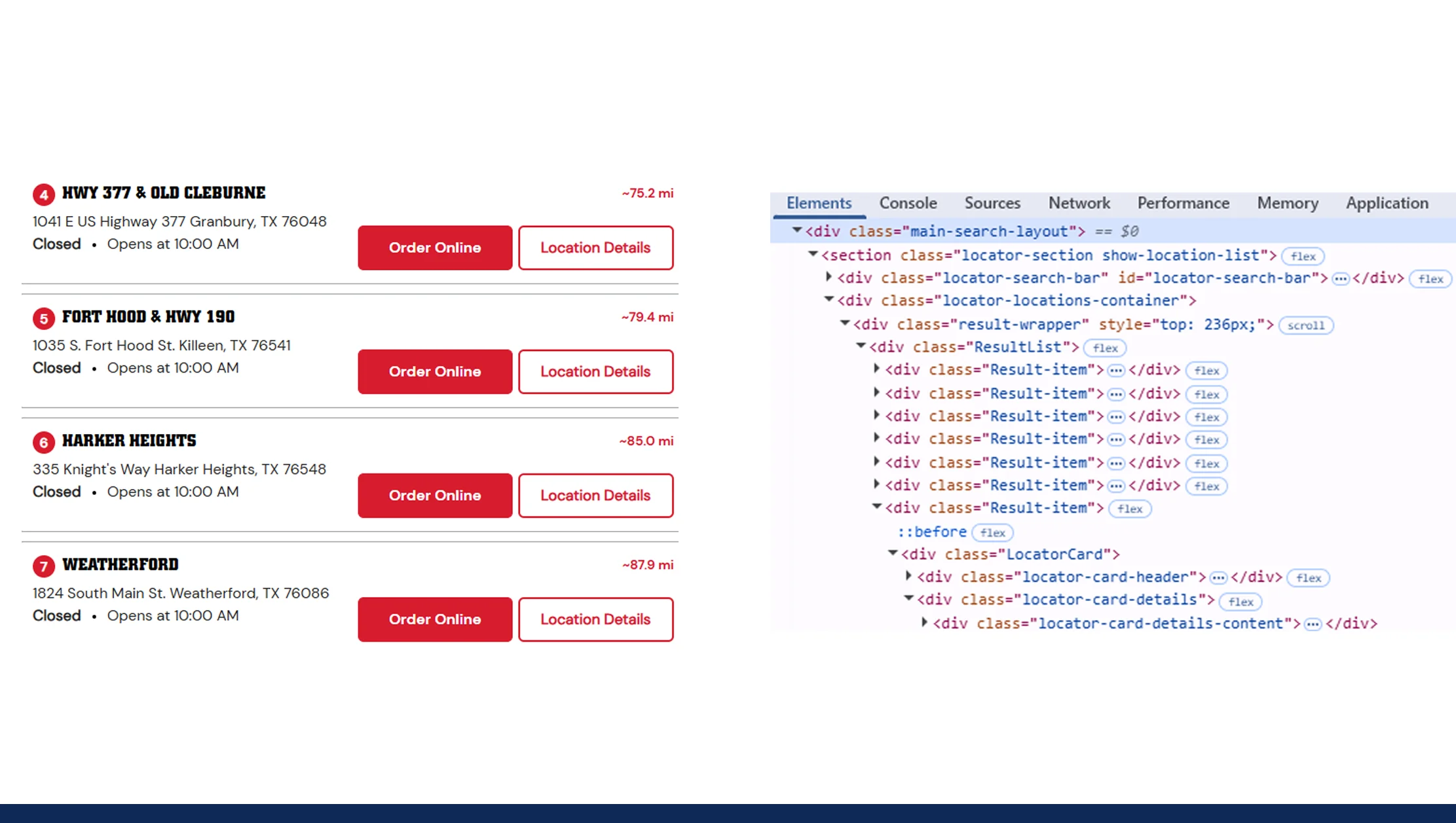Viewport: 1456px width, 823px height.
Task: Click the red number 5 location marker
Action: (44, 318)
